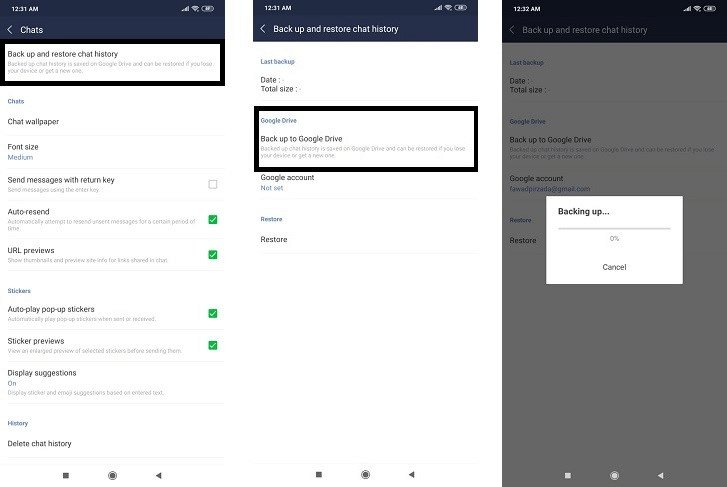Tap battery indicator on left phone
This screenshot has height=487, width=727.
(x=208, y=8)
